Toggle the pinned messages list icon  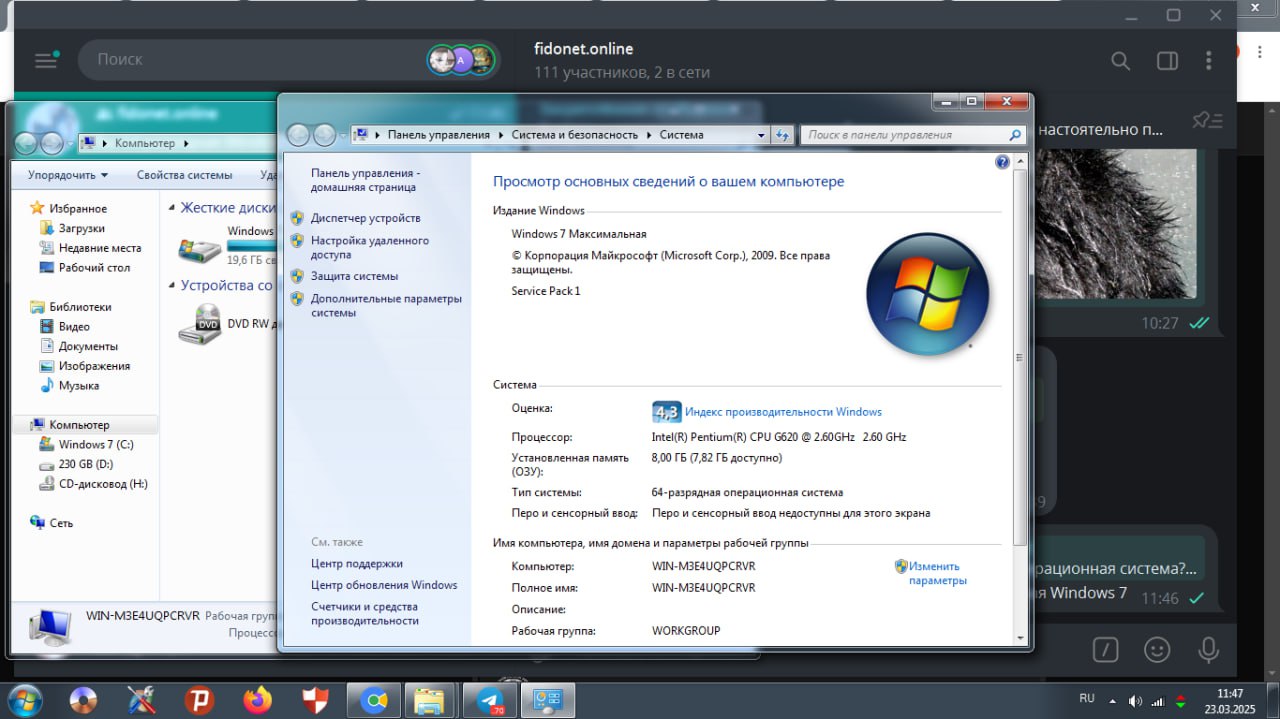tap(1208, 121)
